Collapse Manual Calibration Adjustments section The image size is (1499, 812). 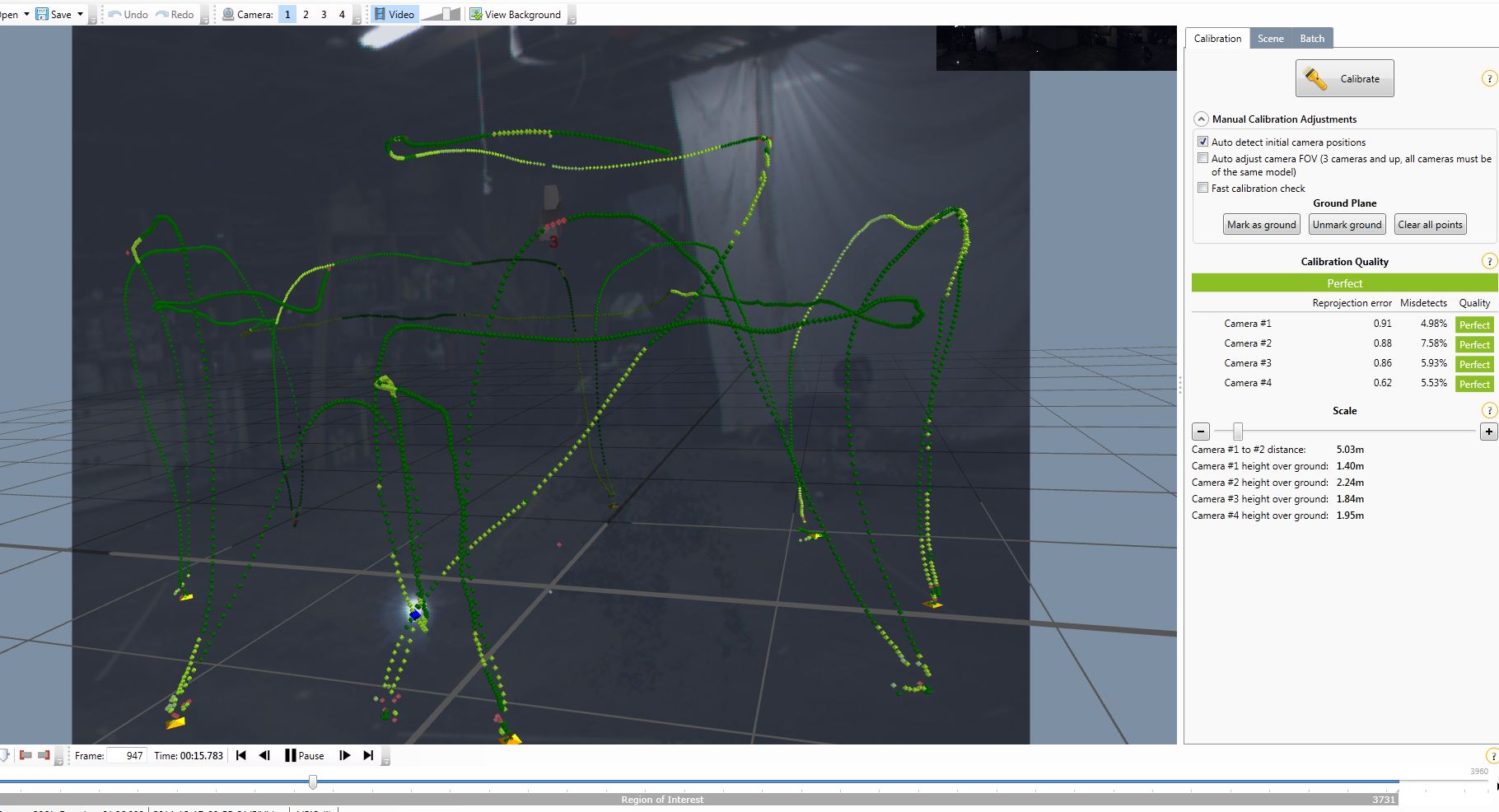coord(1201,119)
